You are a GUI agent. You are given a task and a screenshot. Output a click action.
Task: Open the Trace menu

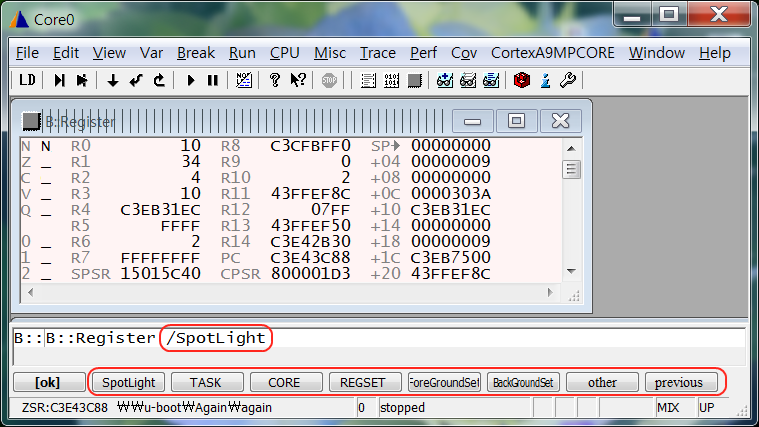(x=377, y=53)
